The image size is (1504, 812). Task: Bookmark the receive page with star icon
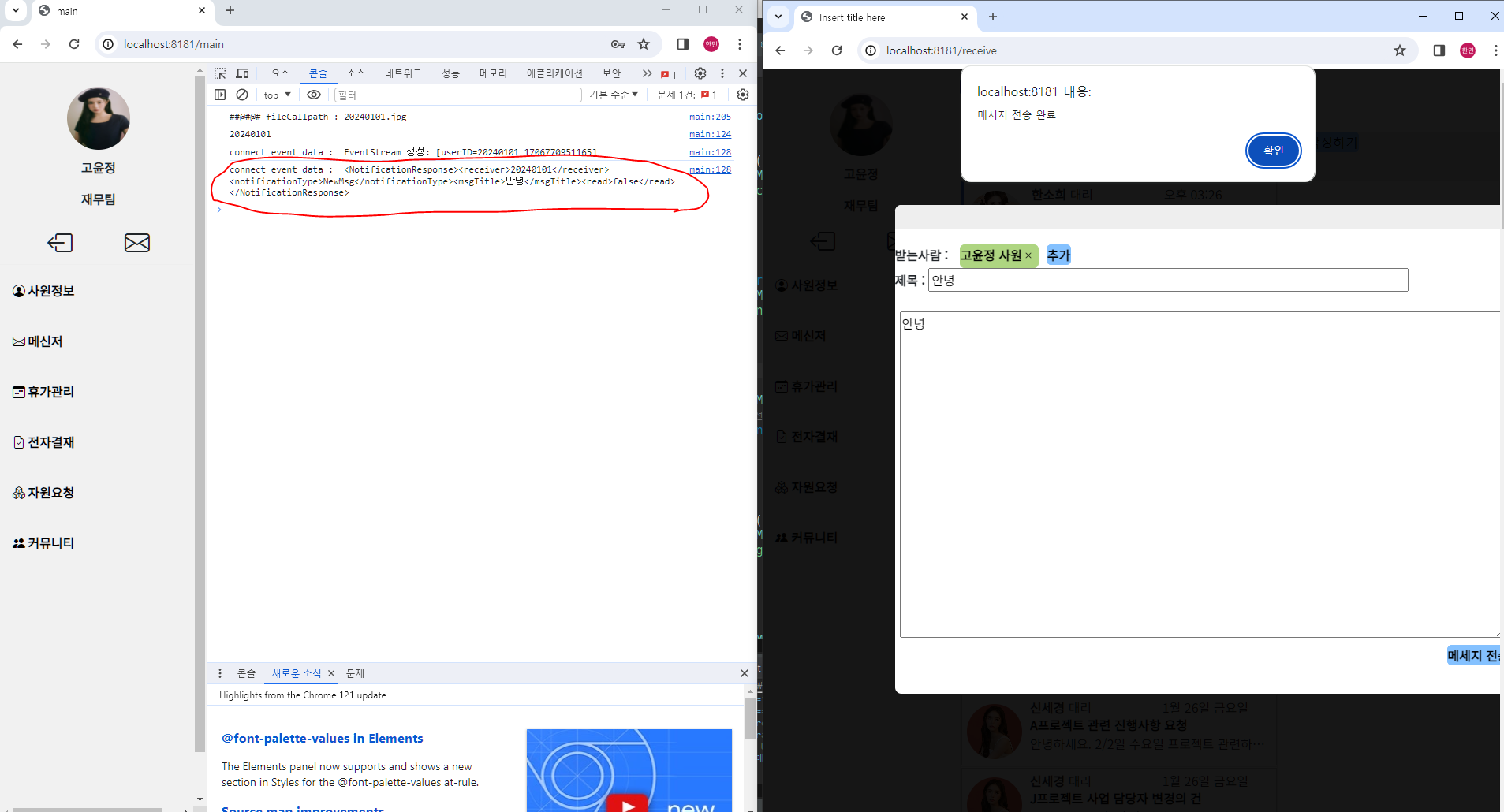tap(1400, 50)
